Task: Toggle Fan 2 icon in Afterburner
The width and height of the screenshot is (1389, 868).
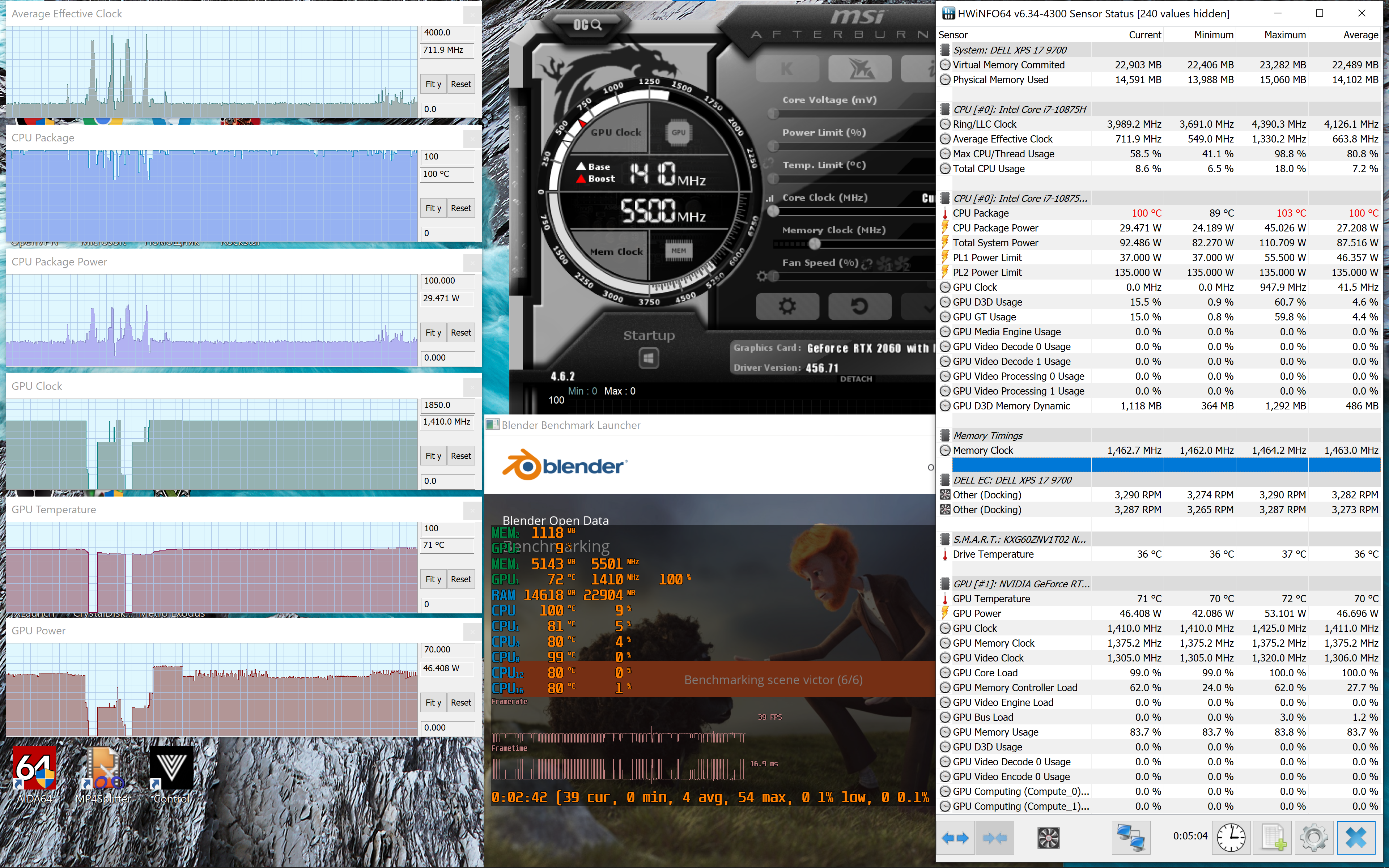Action: 902,264
